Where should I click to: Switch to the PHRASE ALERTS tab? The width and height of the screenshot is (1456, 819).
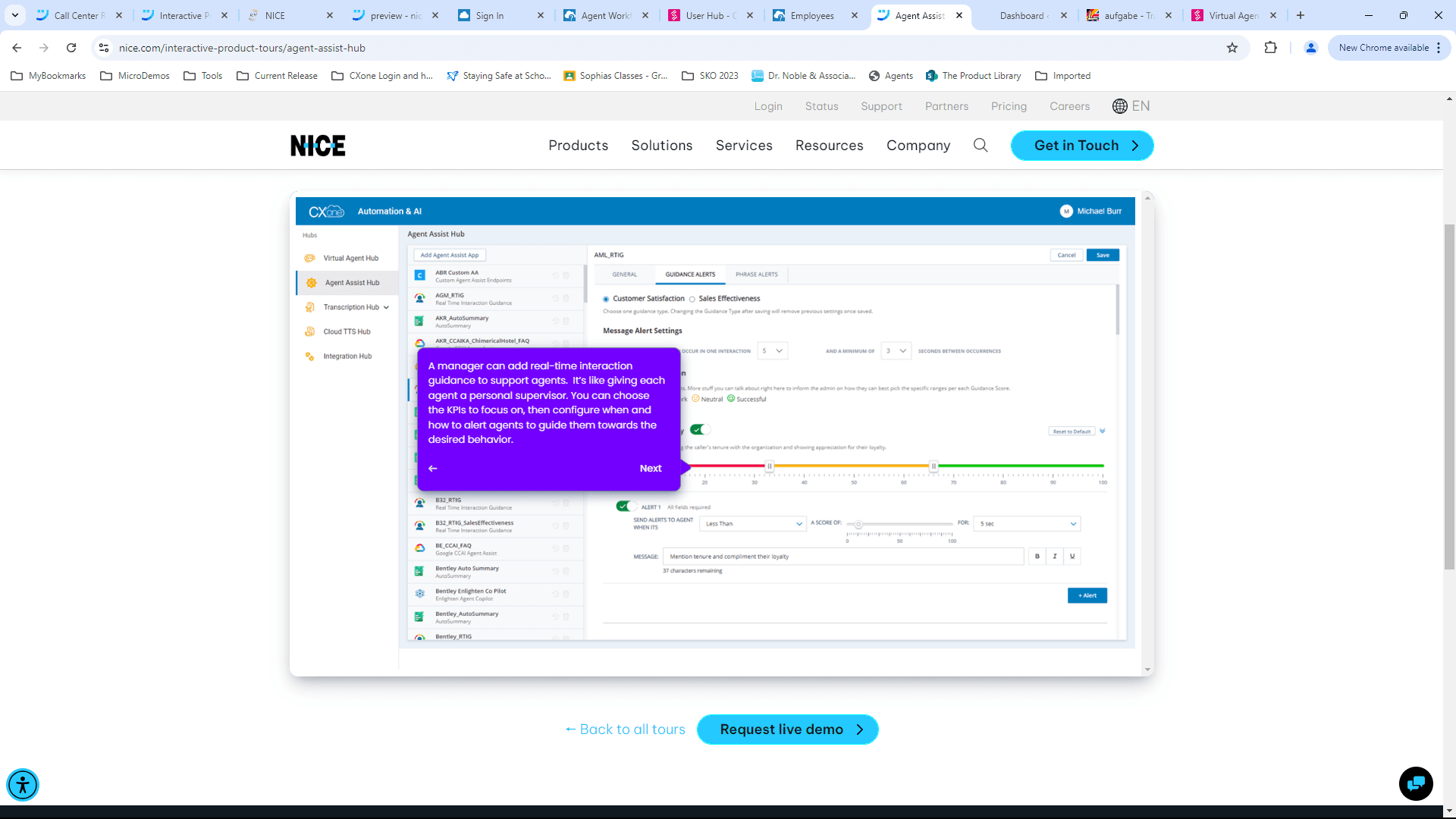pos(757,275)
